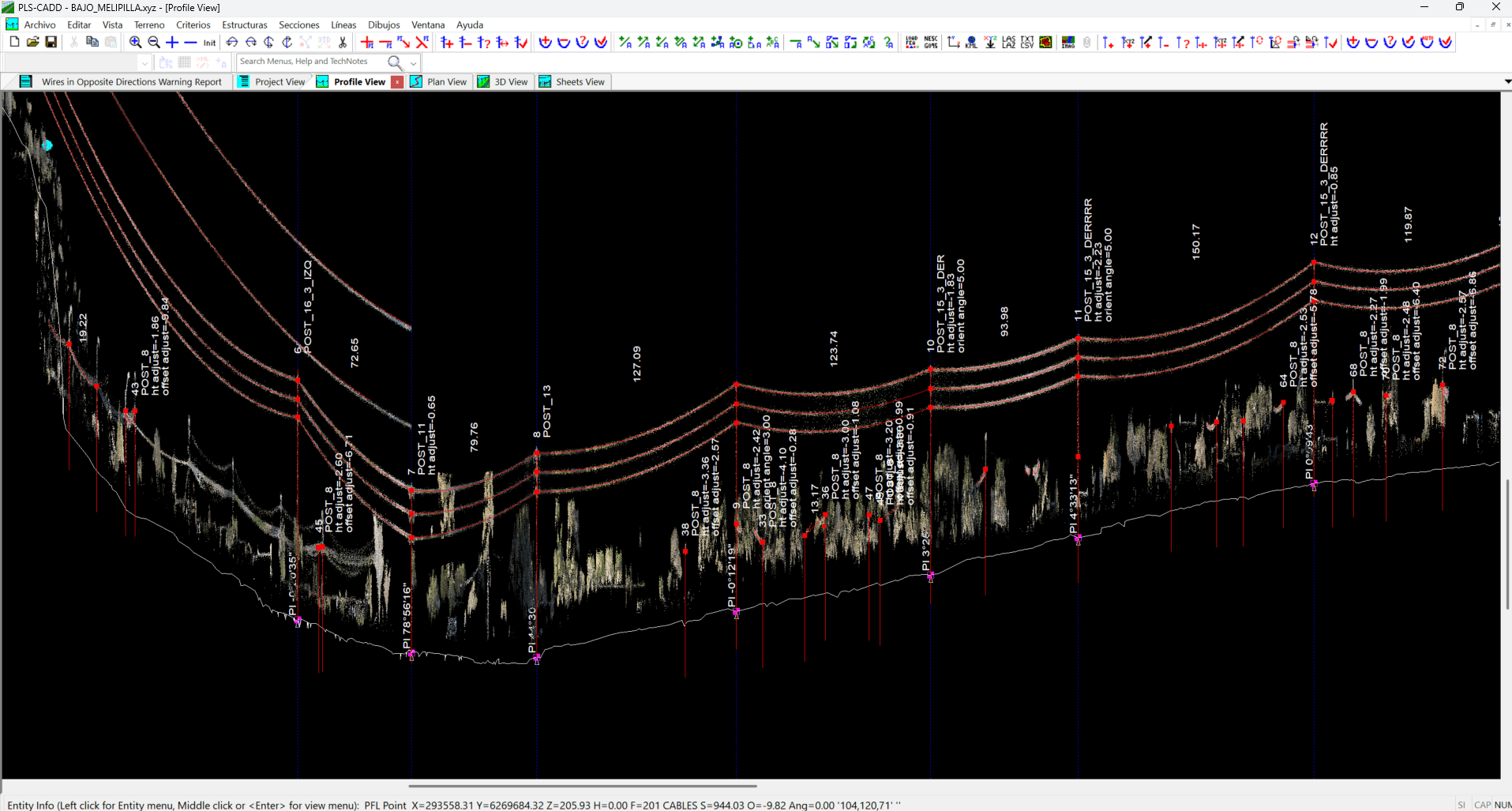Screen dimensions: 1512x811
Task: Open Wires in Opposite Directions Warning Report tab
Action: 123,81
